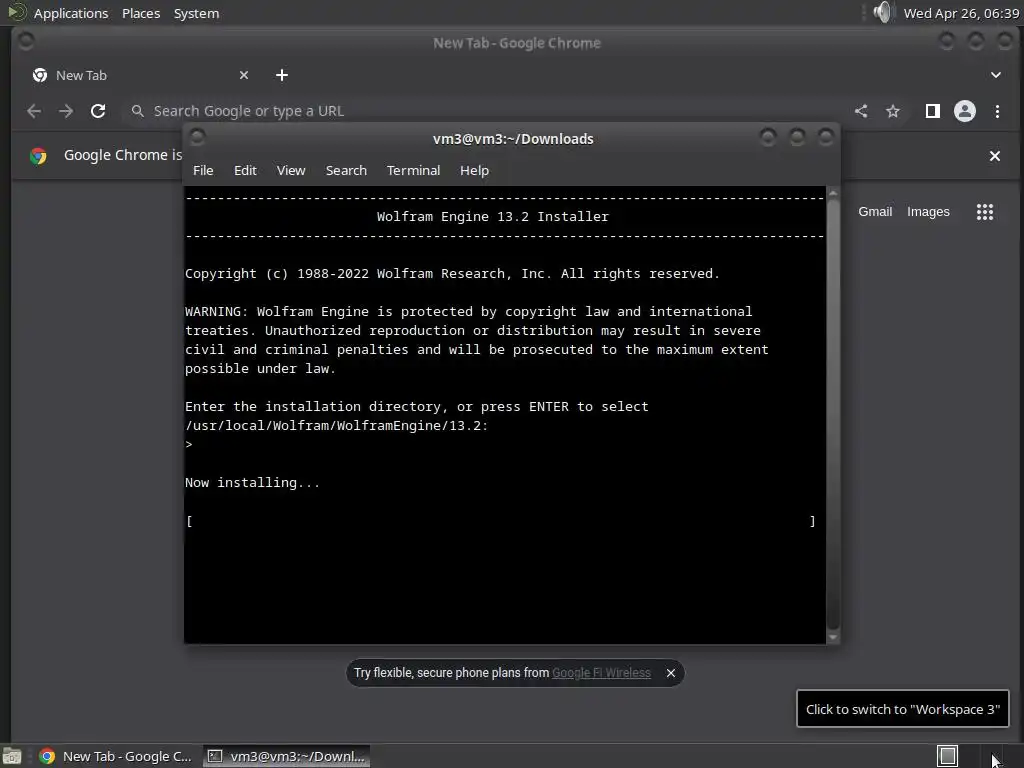This screenshot has width=1024, height=768.
Task: Open Google apps grid icon
Action: [x=985, y=212]
